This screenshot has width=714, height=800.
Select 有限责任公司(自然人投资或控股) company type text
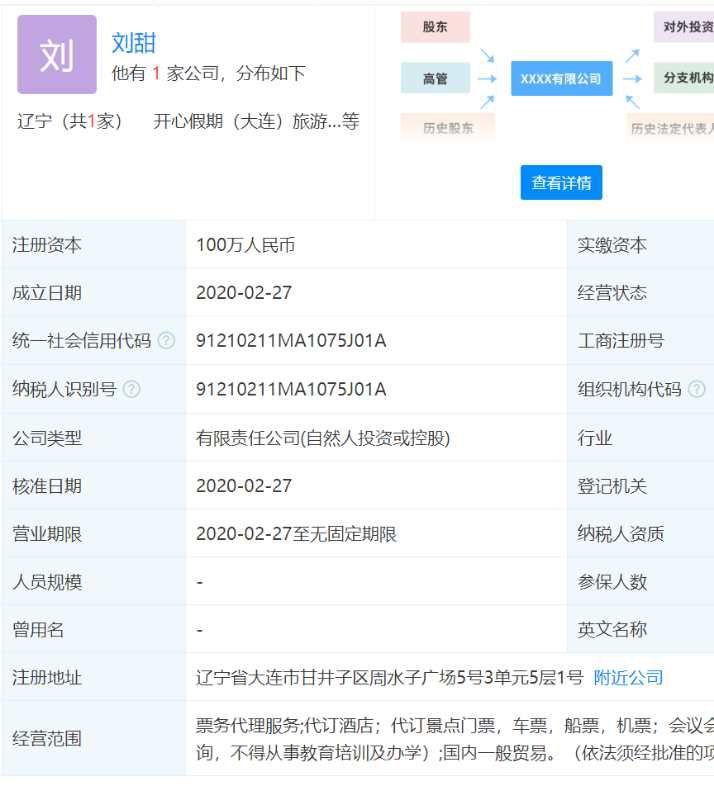click(323, 438)
